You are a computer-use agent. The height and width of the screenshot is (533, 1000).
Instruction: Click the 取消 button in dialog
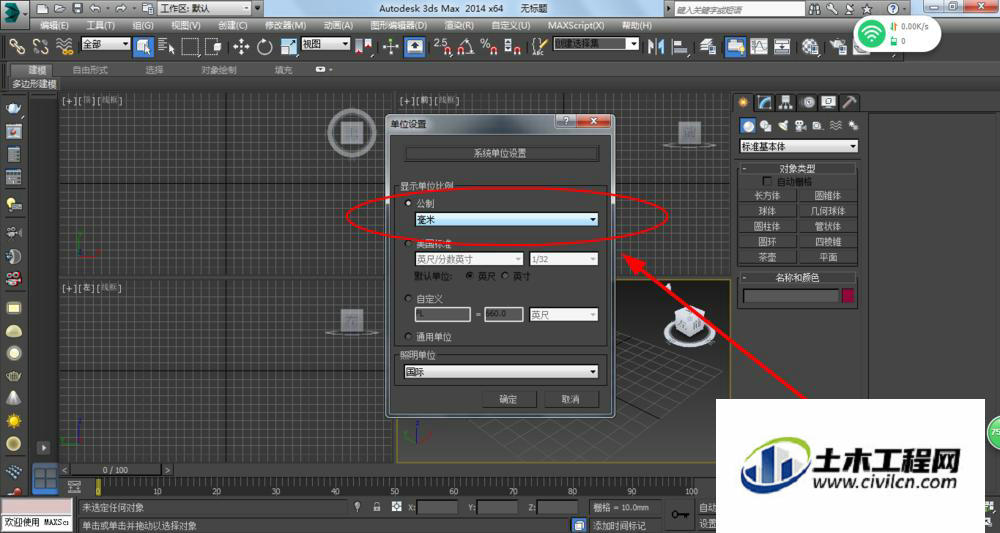click(570, 399)
